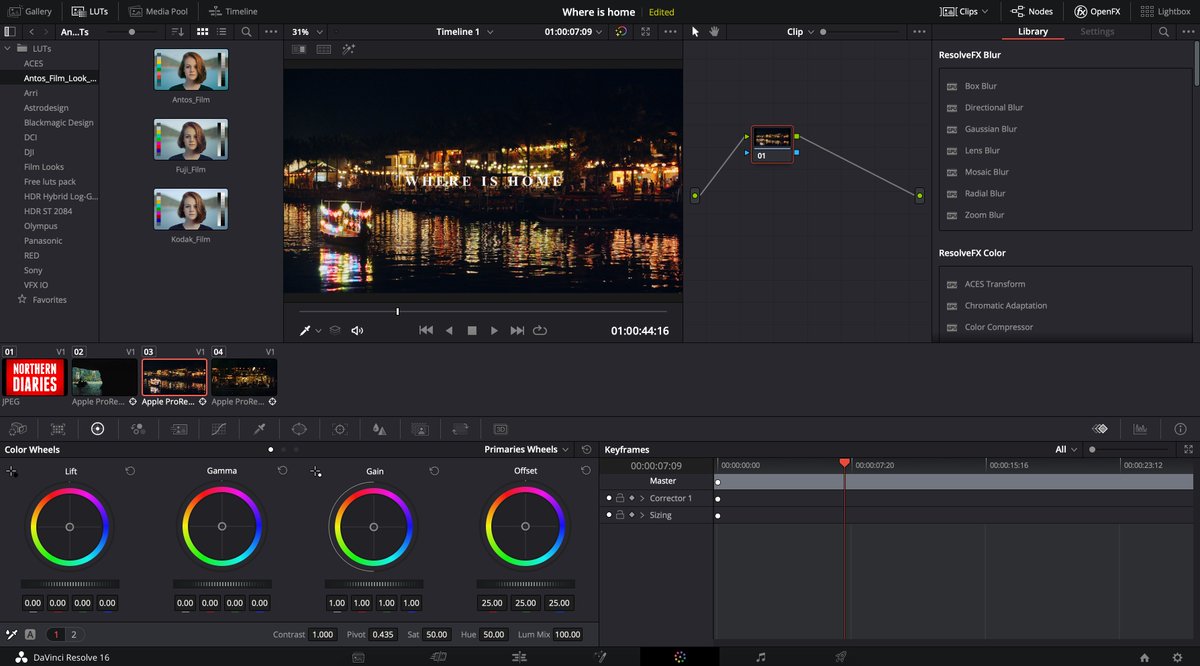Select the hand pan tool in node editor
Image resolution: width=1200 pixels, height=666 pixels.
pos(715,31)
